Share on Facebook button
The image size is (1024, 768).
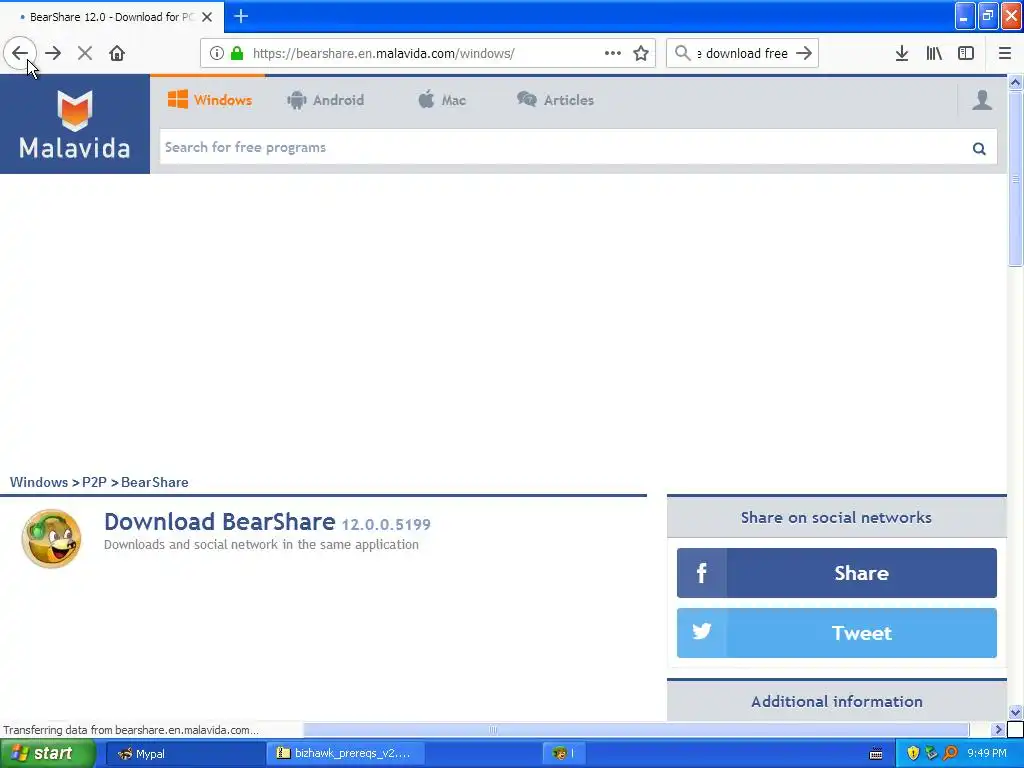point(837,573)
